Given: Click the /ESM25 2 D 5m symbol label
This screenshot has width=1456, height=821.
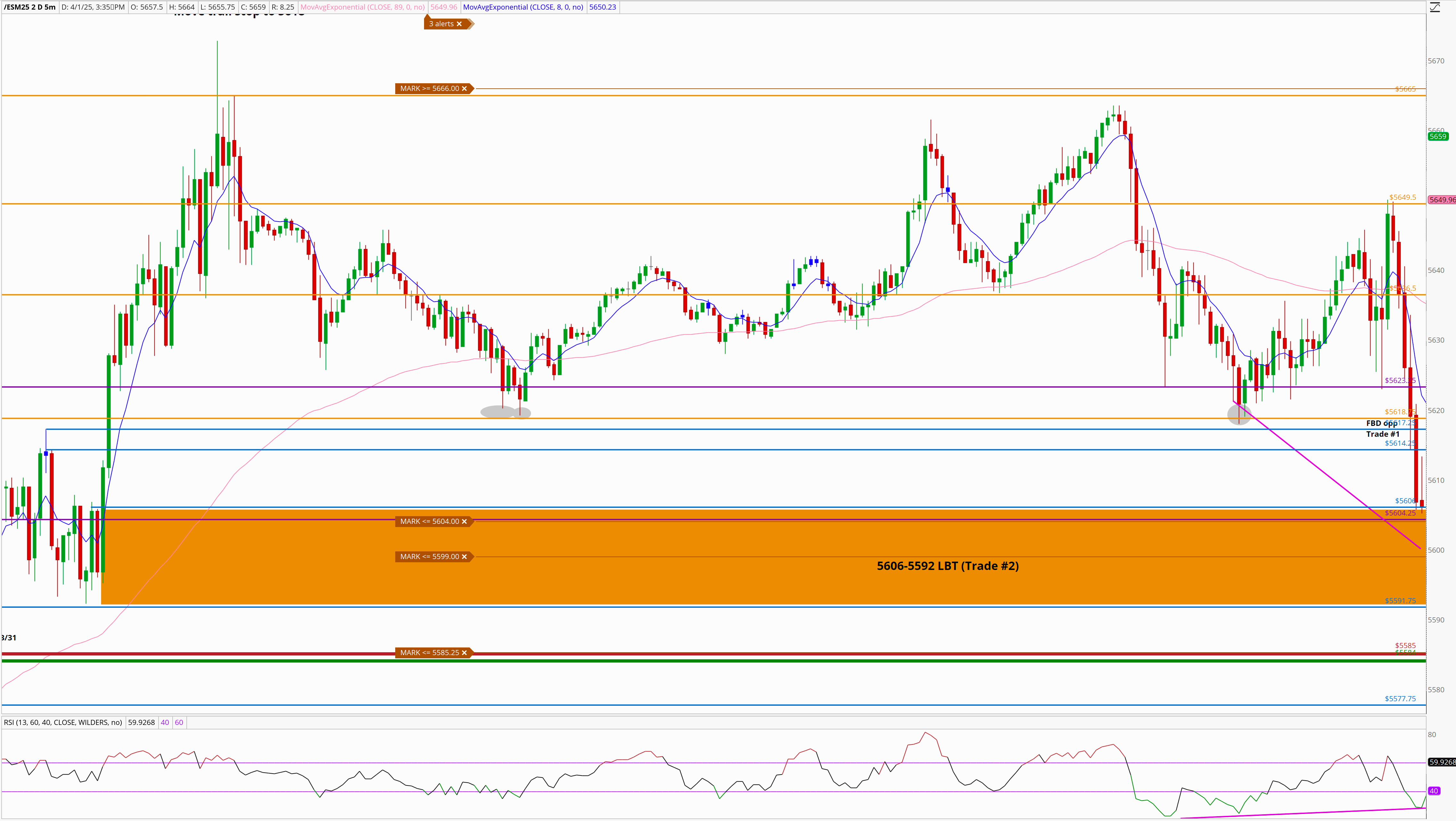Looking at the screenshot, I should click(x=30, y=7).
